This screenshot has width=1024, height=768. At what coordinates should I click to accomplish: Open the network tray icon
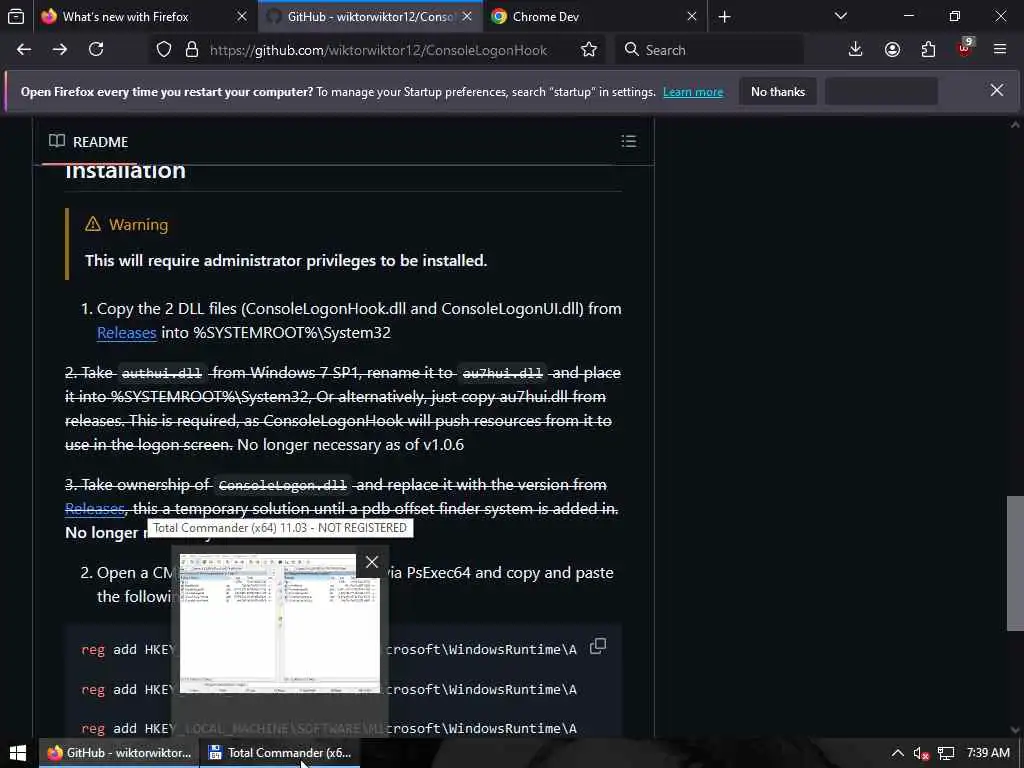[x=946, y=754]
